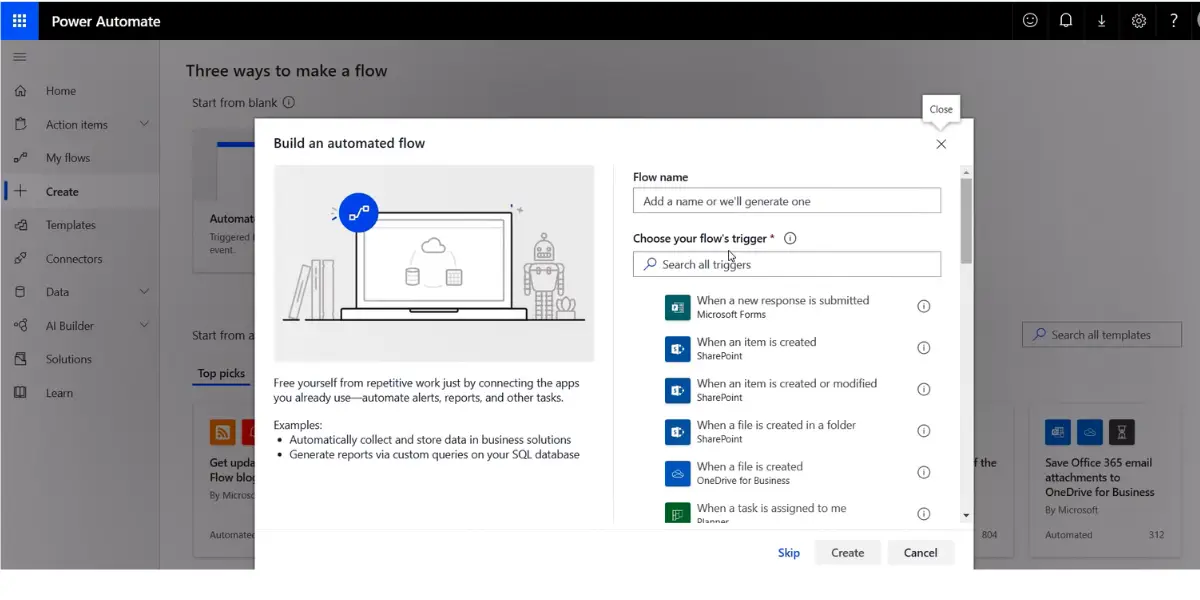1200x600 pixels.
Task: Expand the Action items menu chevron
Action: [x=144, y=124]
